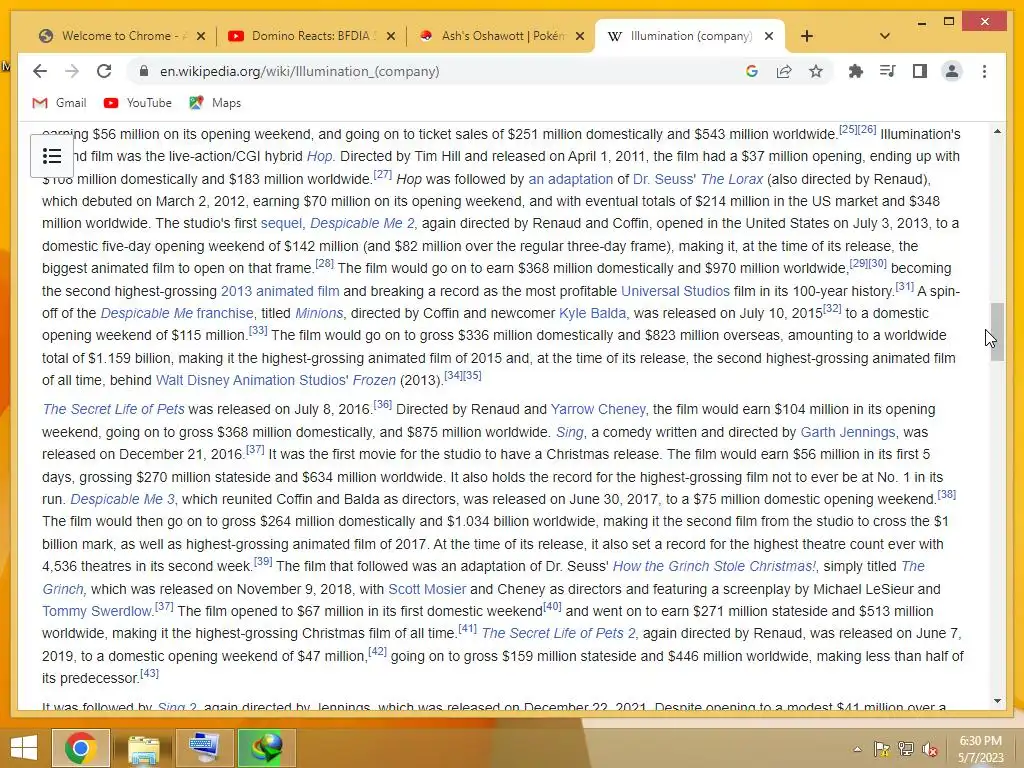
Task: Open YouTube bookmark
Action: point(138,103)
